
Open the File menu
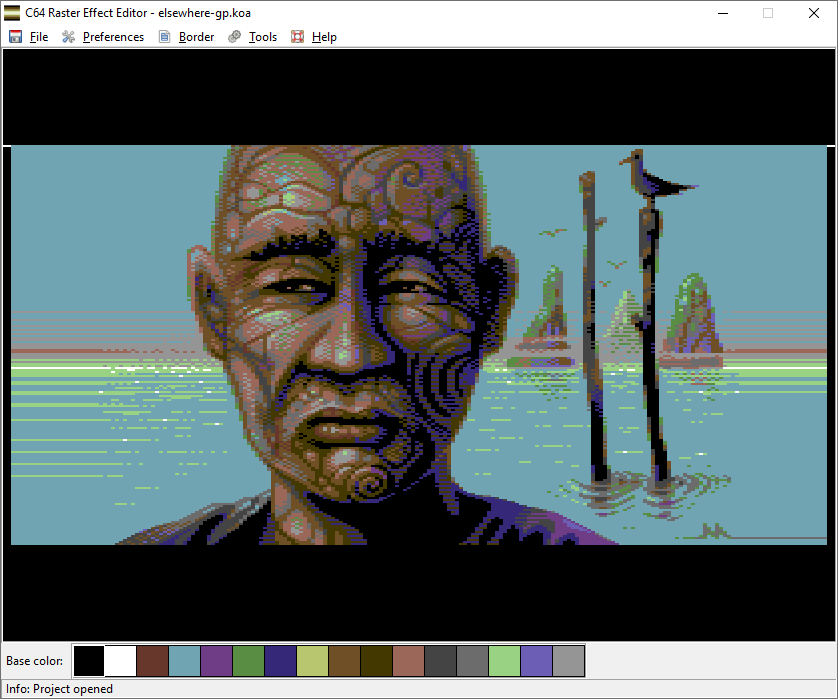click(39, 37)
